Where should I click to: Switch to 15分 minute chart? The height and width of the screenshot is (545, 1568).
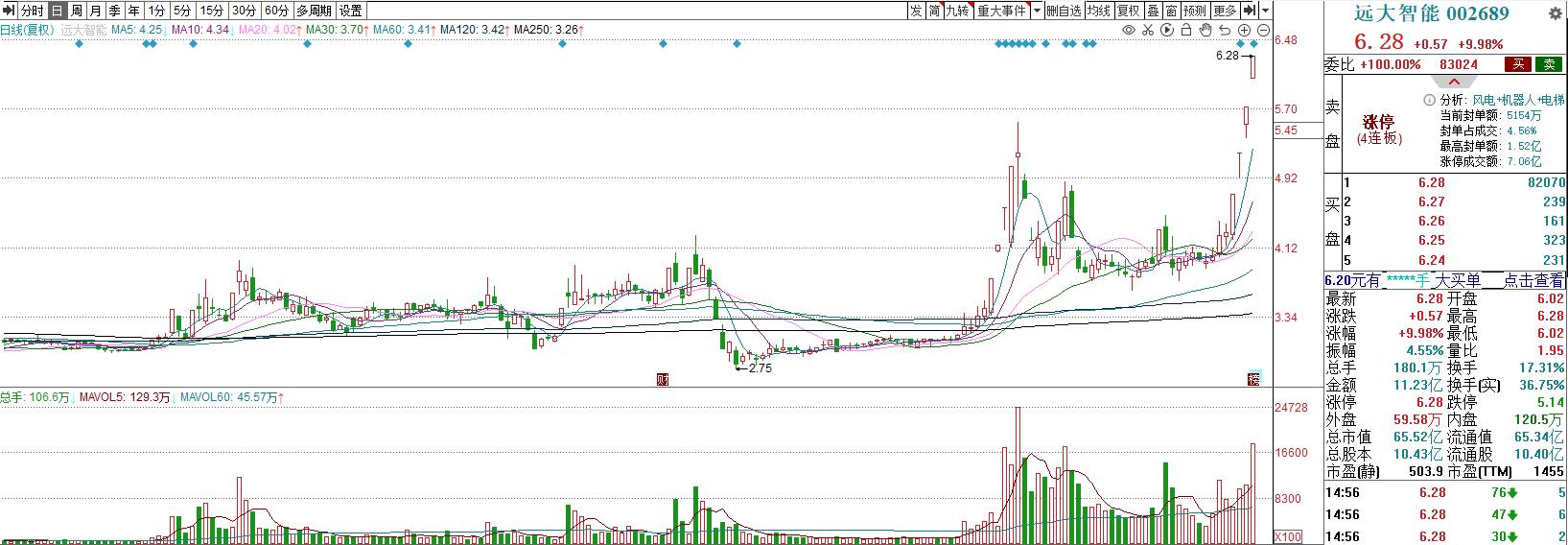click(x=211, y=11)
